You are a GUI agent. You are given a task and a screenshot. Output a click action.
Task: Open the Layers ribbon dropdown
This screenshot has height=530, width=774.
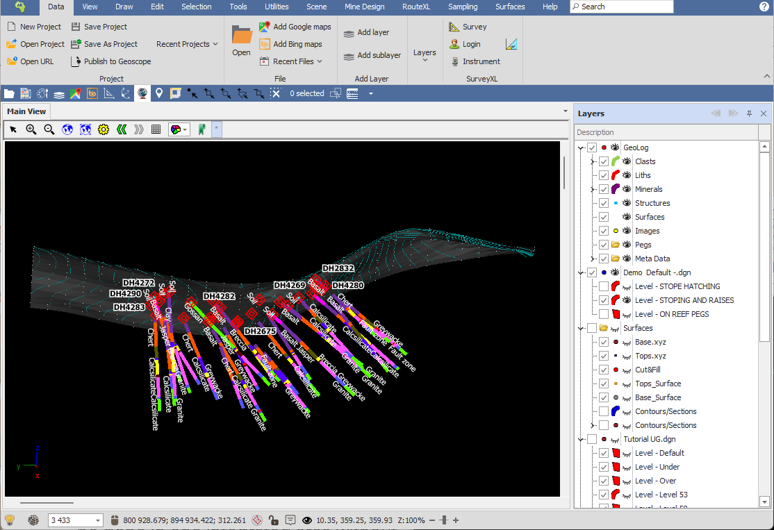[x=425, y=55]
